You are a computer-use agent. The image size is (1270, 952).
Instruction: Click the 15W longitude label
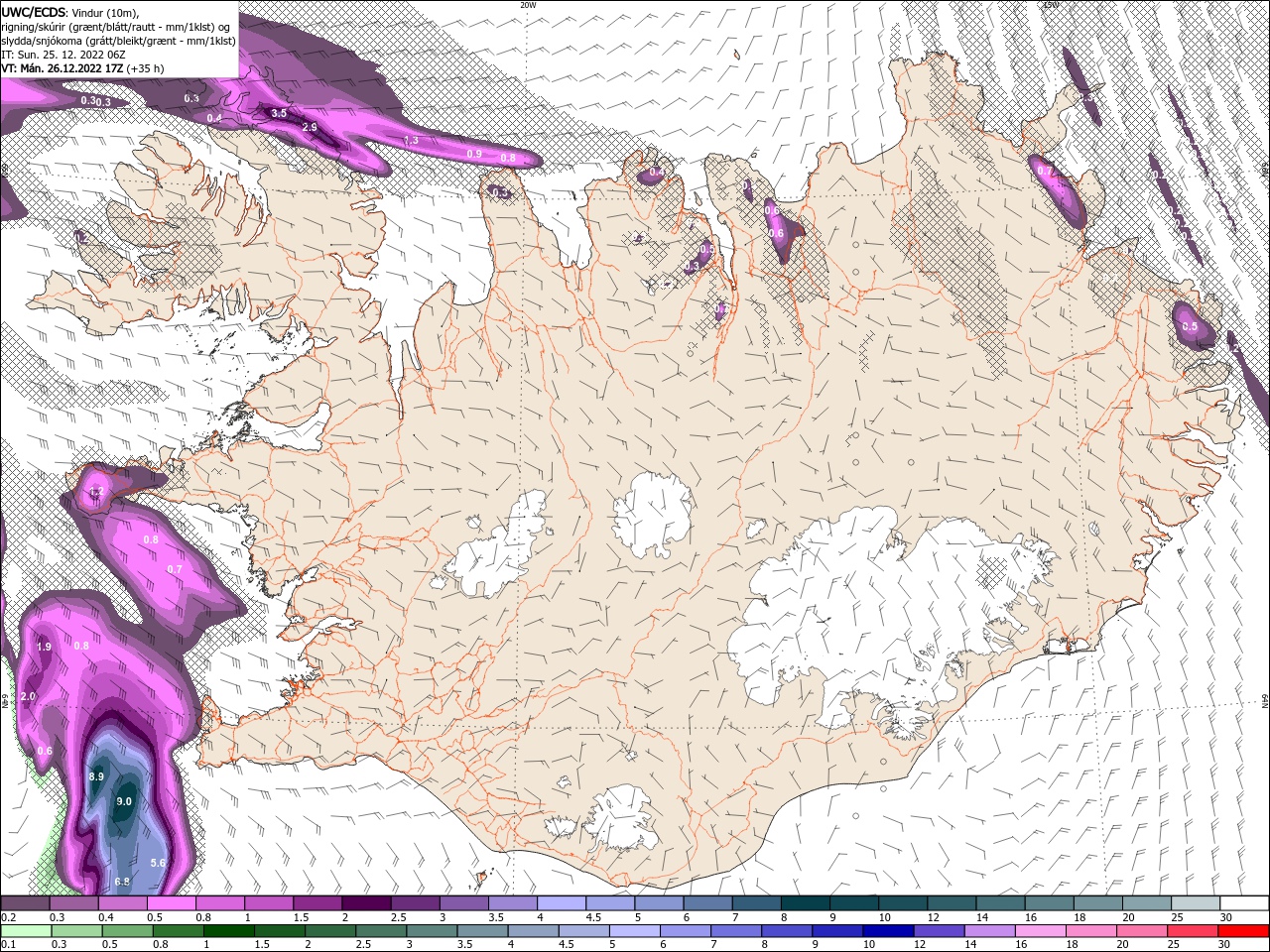coord(1051,5)
